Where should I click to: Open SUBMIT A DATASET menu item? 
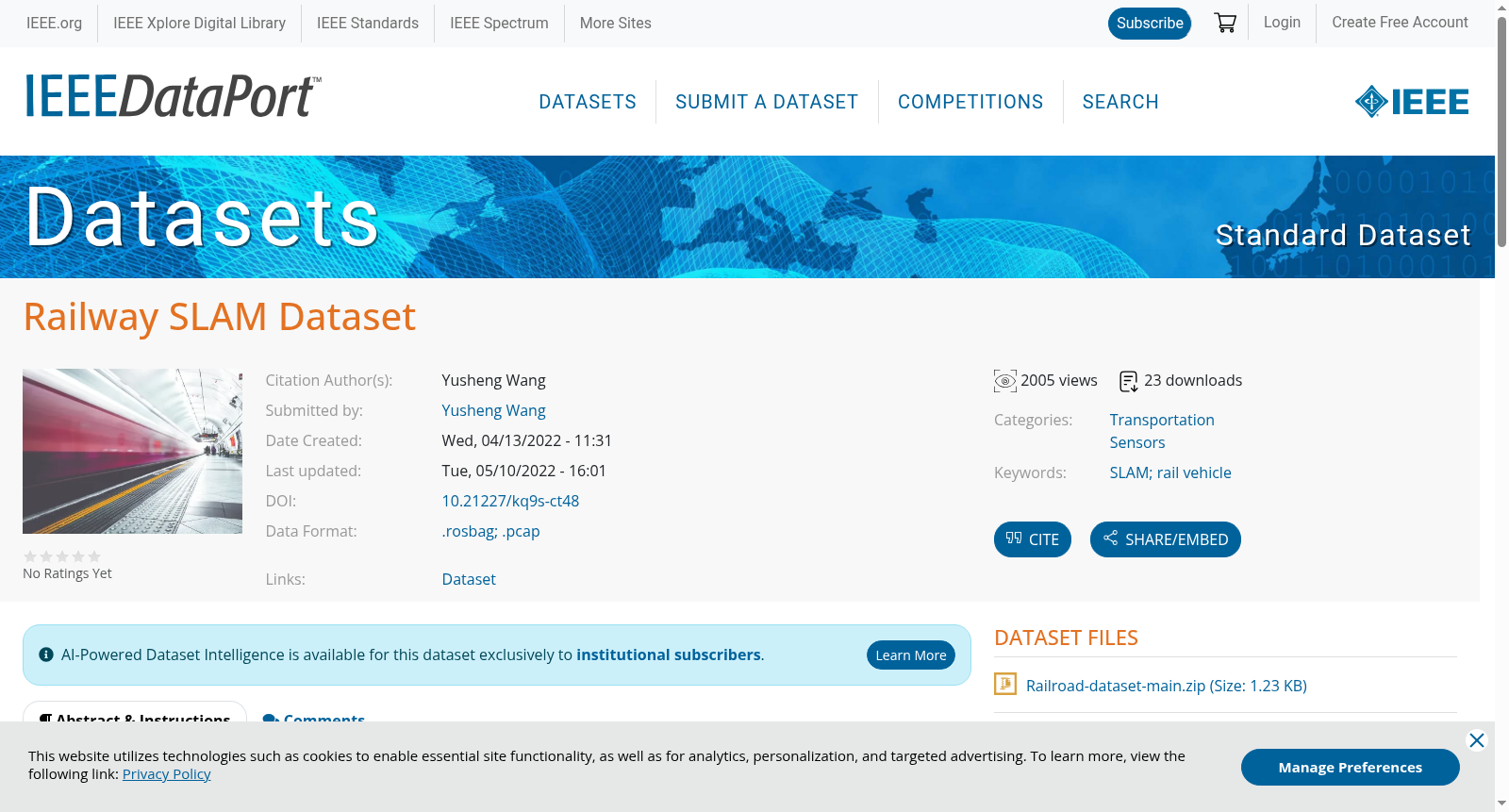pyautogui.click(x=767, y=102)
